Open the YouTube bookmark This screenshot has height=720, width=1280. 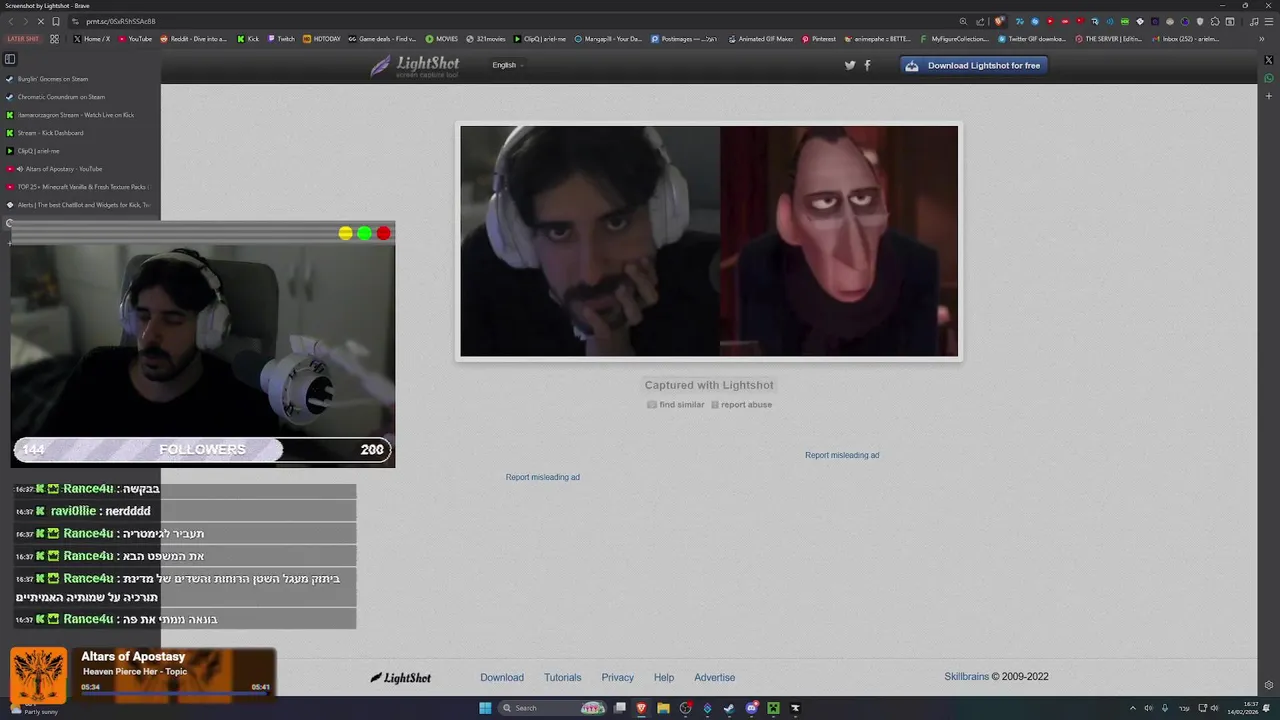pyautogui.click(x=135, y=39)
